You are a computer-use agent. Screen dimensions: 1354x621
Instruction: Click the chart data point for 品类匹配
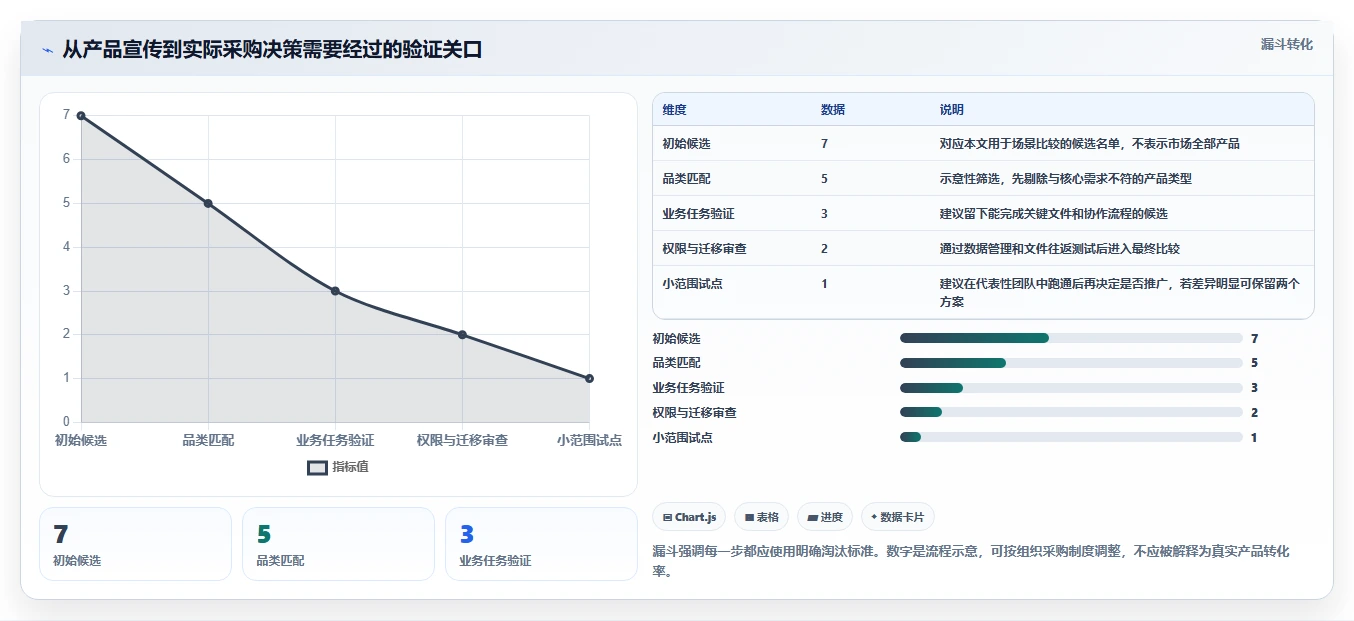pos(208,203)
